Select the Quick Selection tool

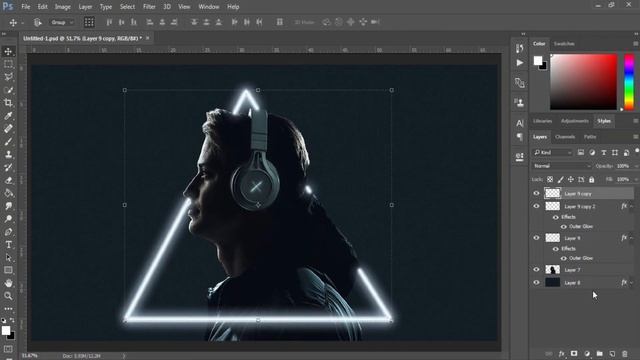8,90
